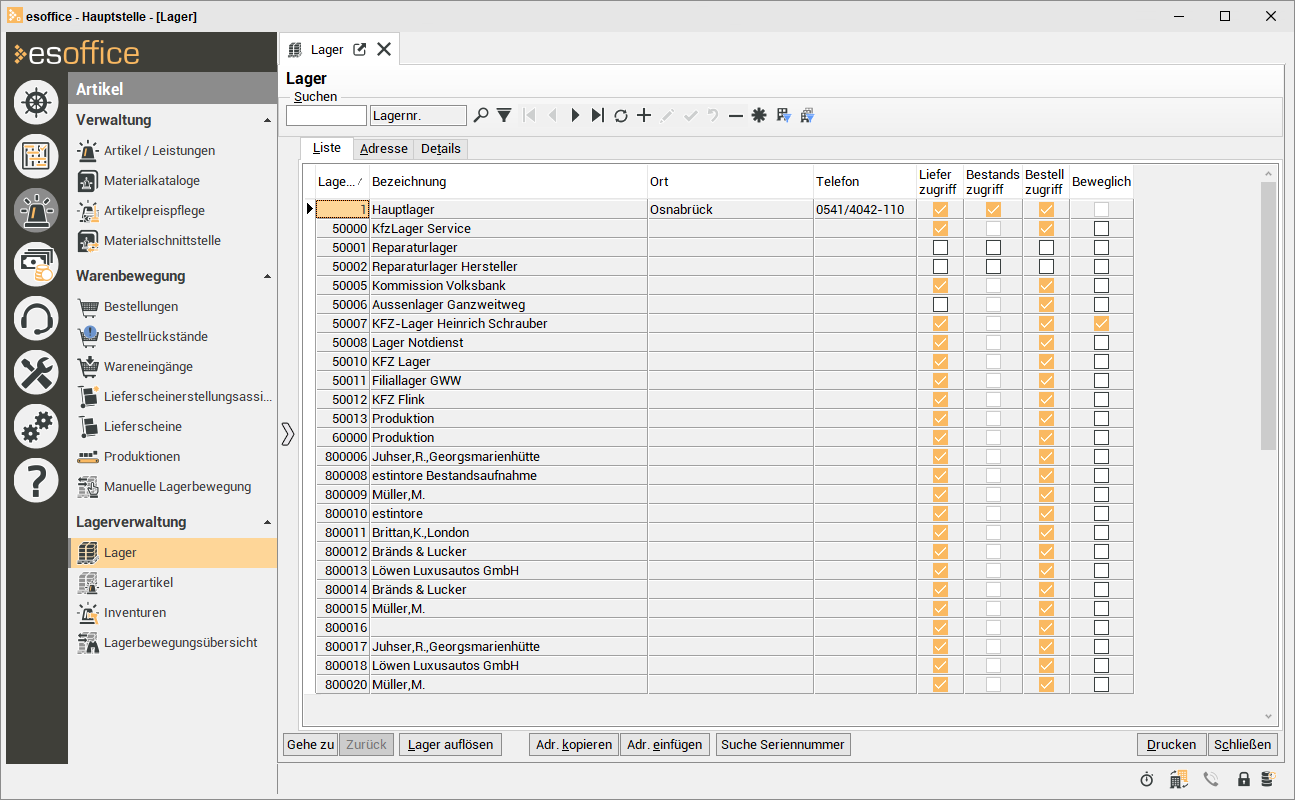This screenshot has width=1295, height=800.
Task: Open the filter funnel in toolbar
Action: [504, 116]
